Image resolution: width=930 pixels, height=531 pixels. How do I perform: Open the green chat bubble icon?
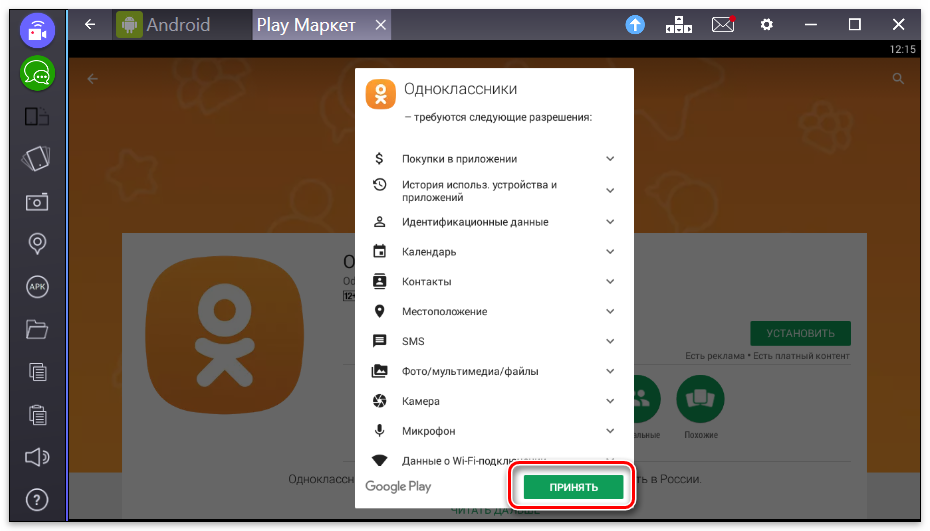(37, 74)
